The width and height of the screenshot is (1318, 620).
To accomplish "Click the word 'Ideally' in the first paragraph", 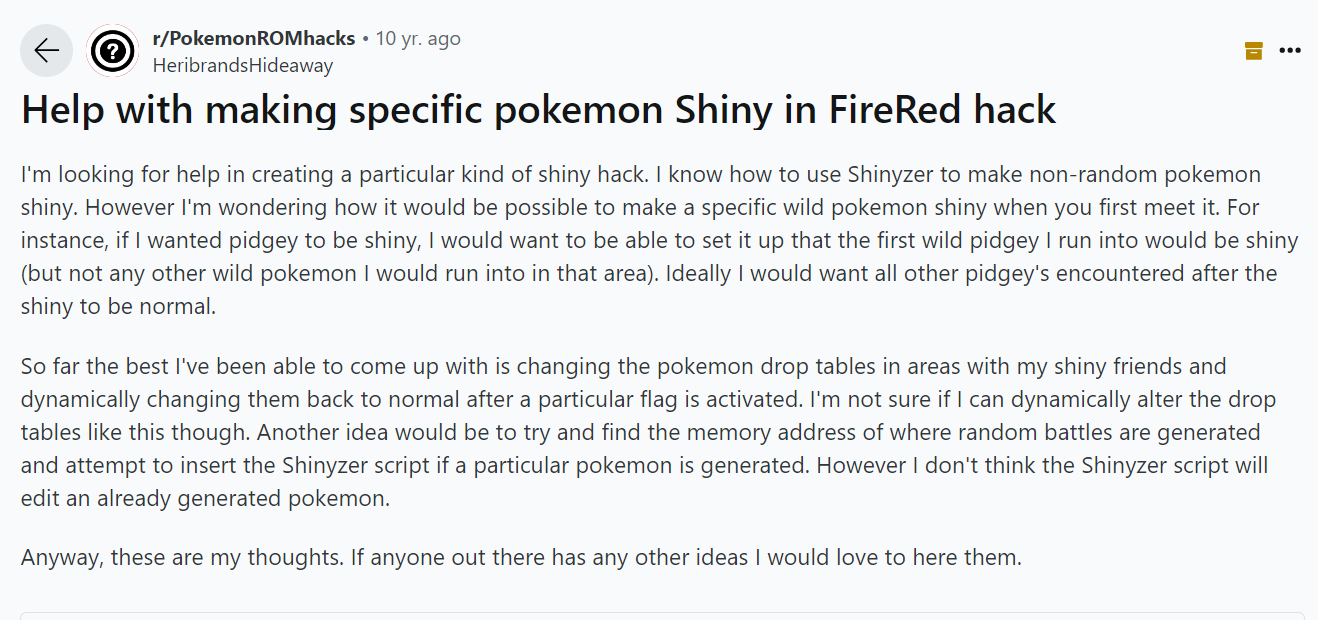I will point(693,273).
